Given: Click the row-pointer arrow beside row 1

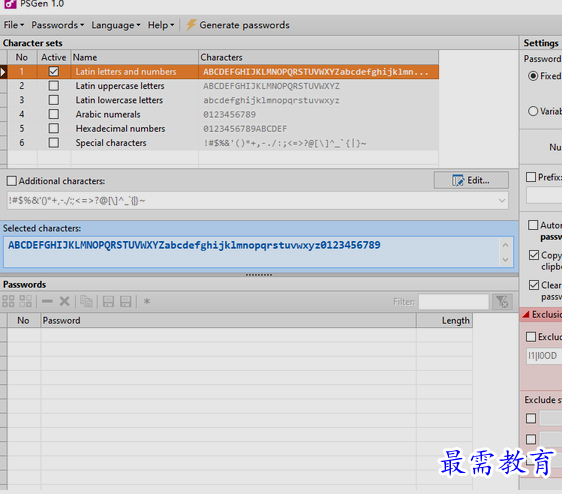Looking at the screenshot, I should click(x=3, y=72).
